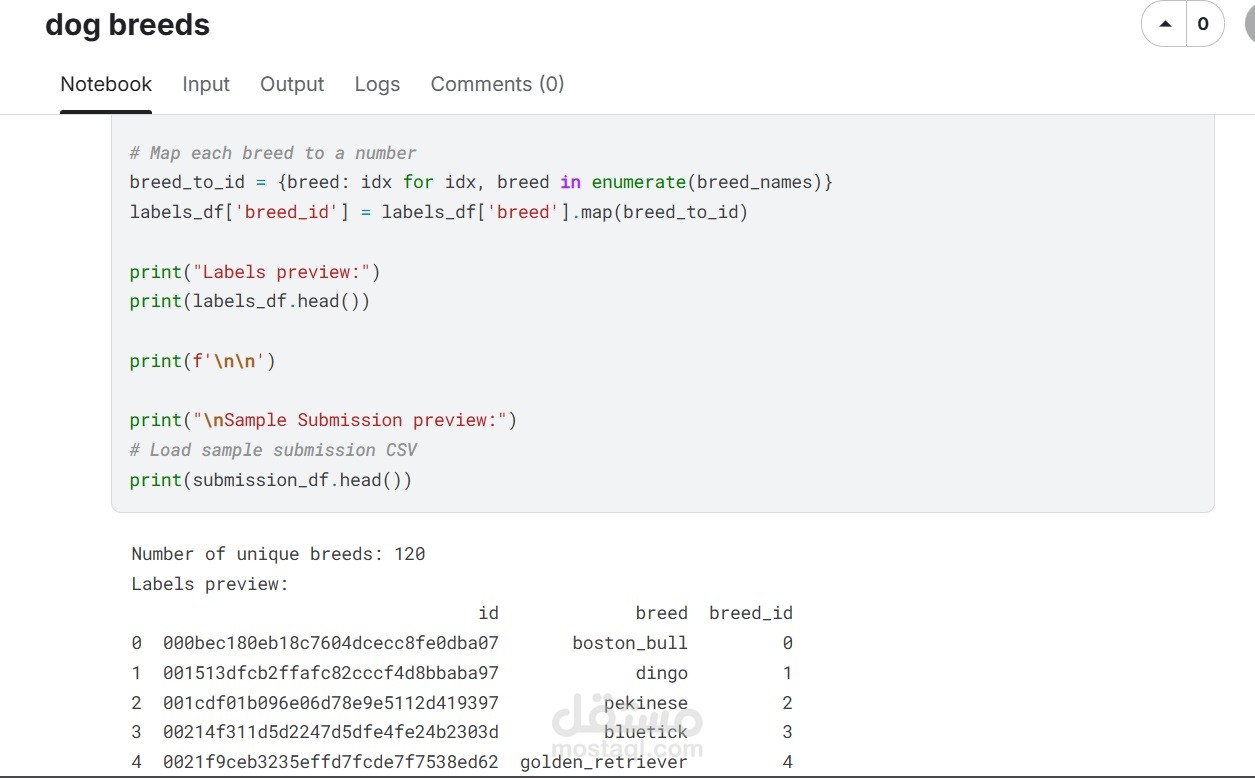Viewport: 1255px width, 778px height.
Task: Click the boston_bull value in output table
Action: [x=630, y=643]
